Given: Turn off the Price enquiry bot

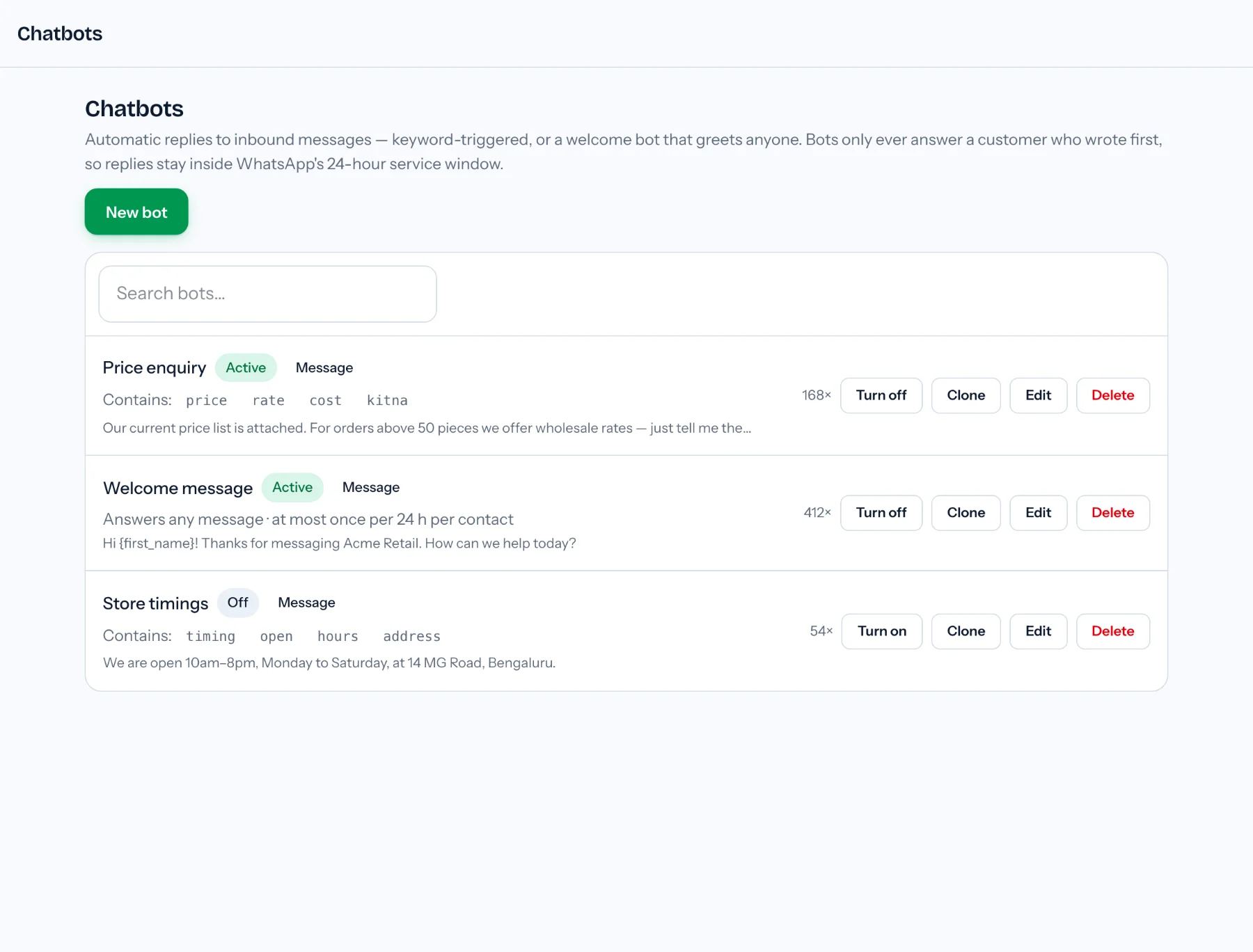Looking at the screenshot, I should coord(881,395).
